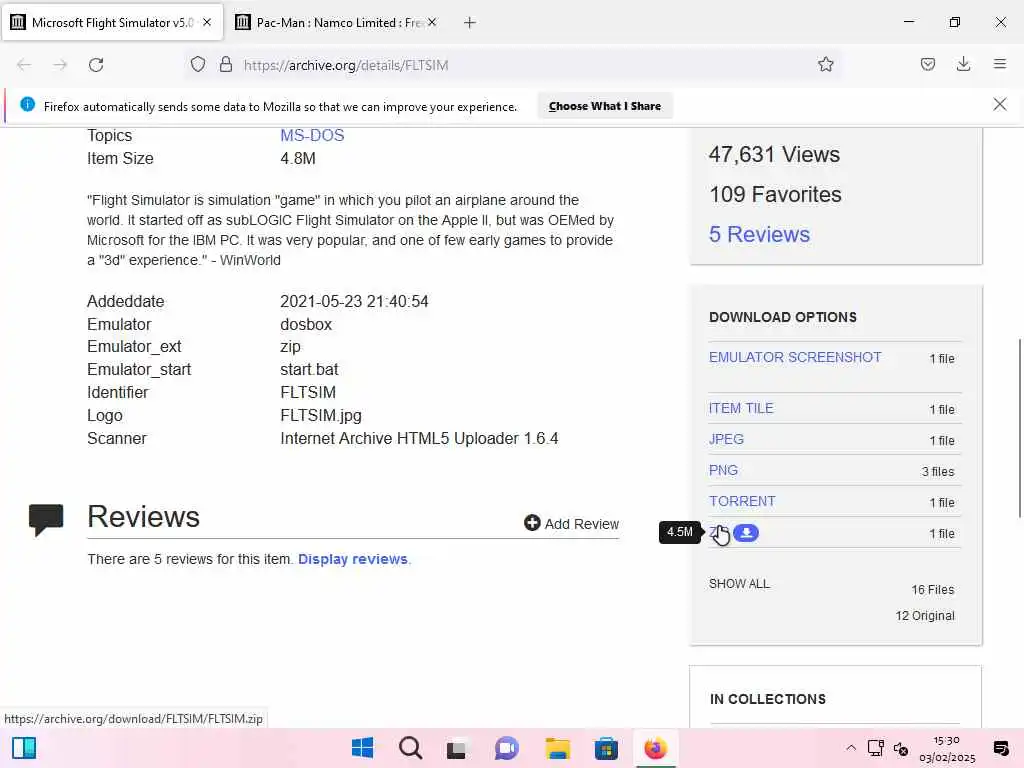1024x768 pixels.
Task: Click Add Review link text
Action: tap(582, 524)
